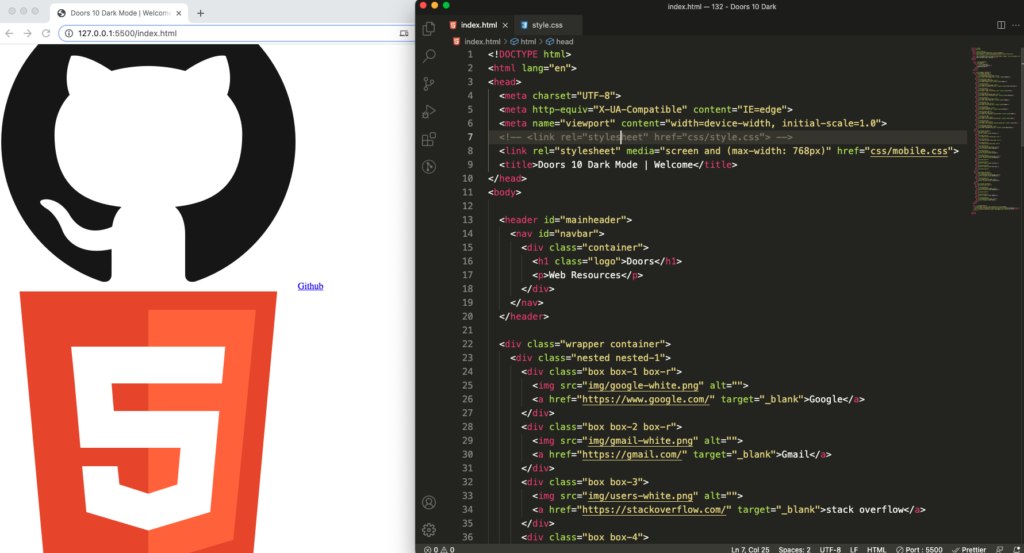Open the Run and Debug view
The image size is (1024, 553).
pyautogui.click(x=429, y=112)
